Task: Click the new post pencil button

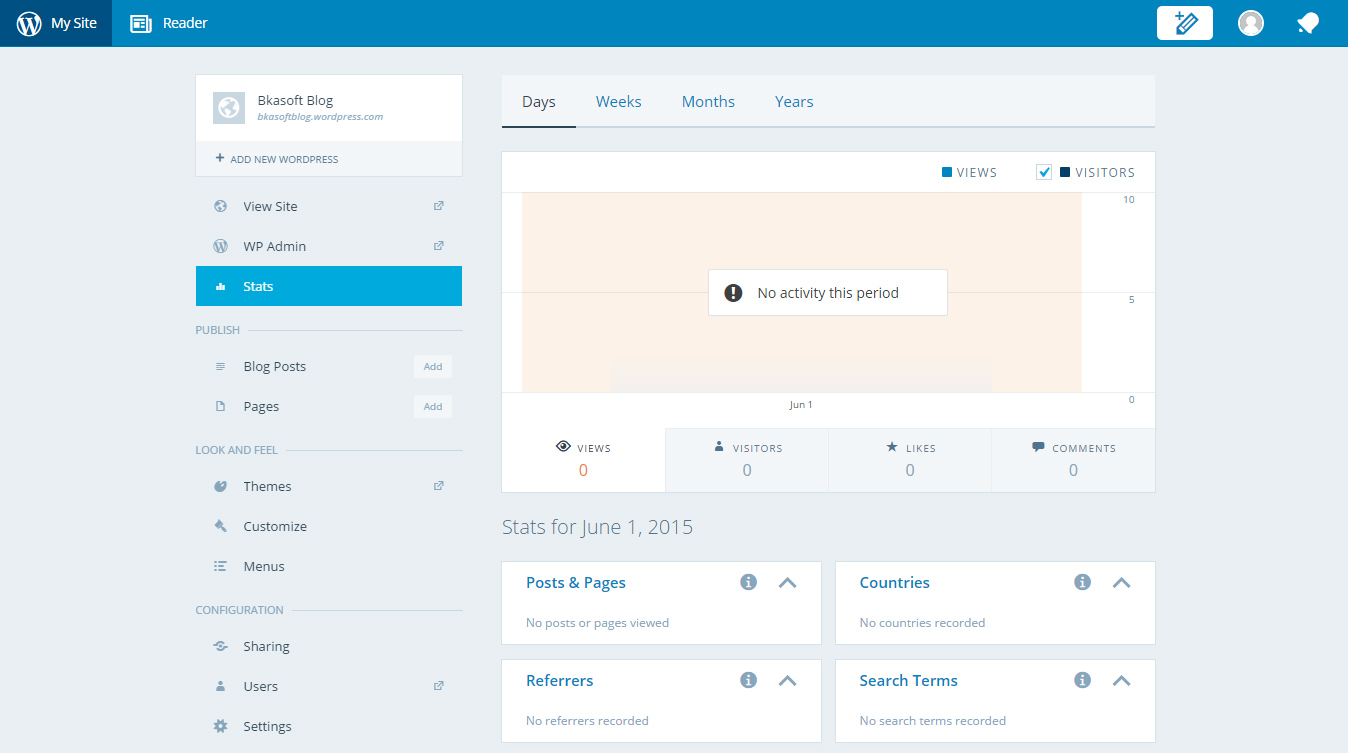Action: click(1185, 23)
